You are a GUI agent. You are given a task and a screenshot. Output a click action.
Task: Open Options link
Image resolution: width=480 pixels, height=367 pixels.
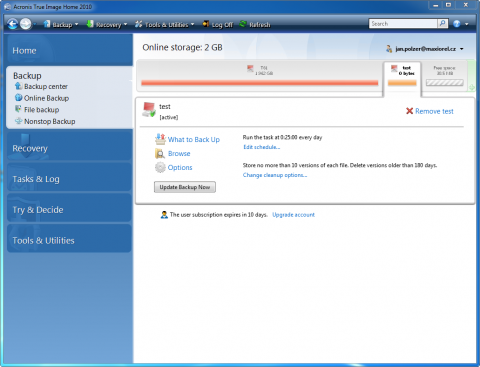click(180, 168)
